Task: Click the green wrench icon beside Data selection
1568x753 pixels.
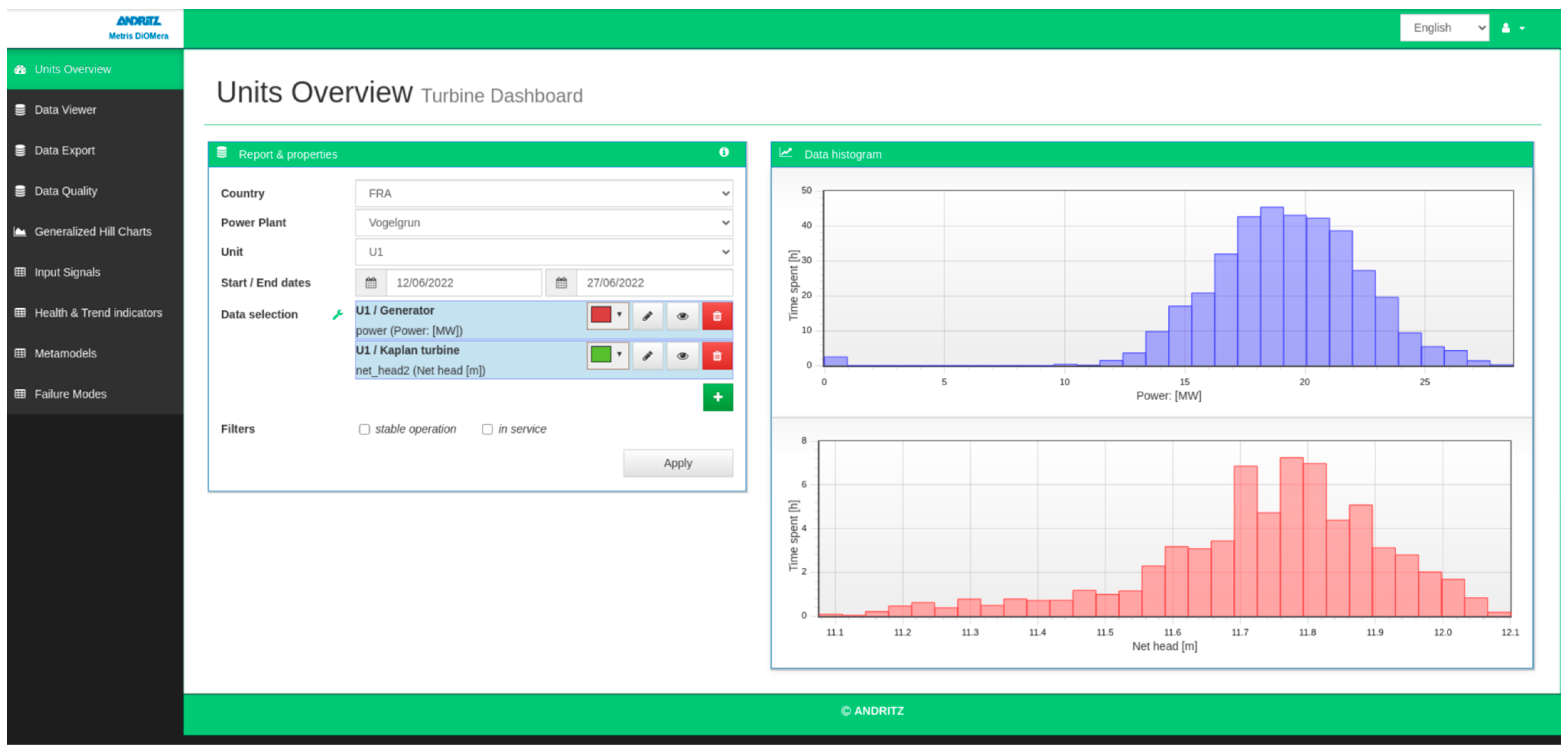Action: point(337,314)
